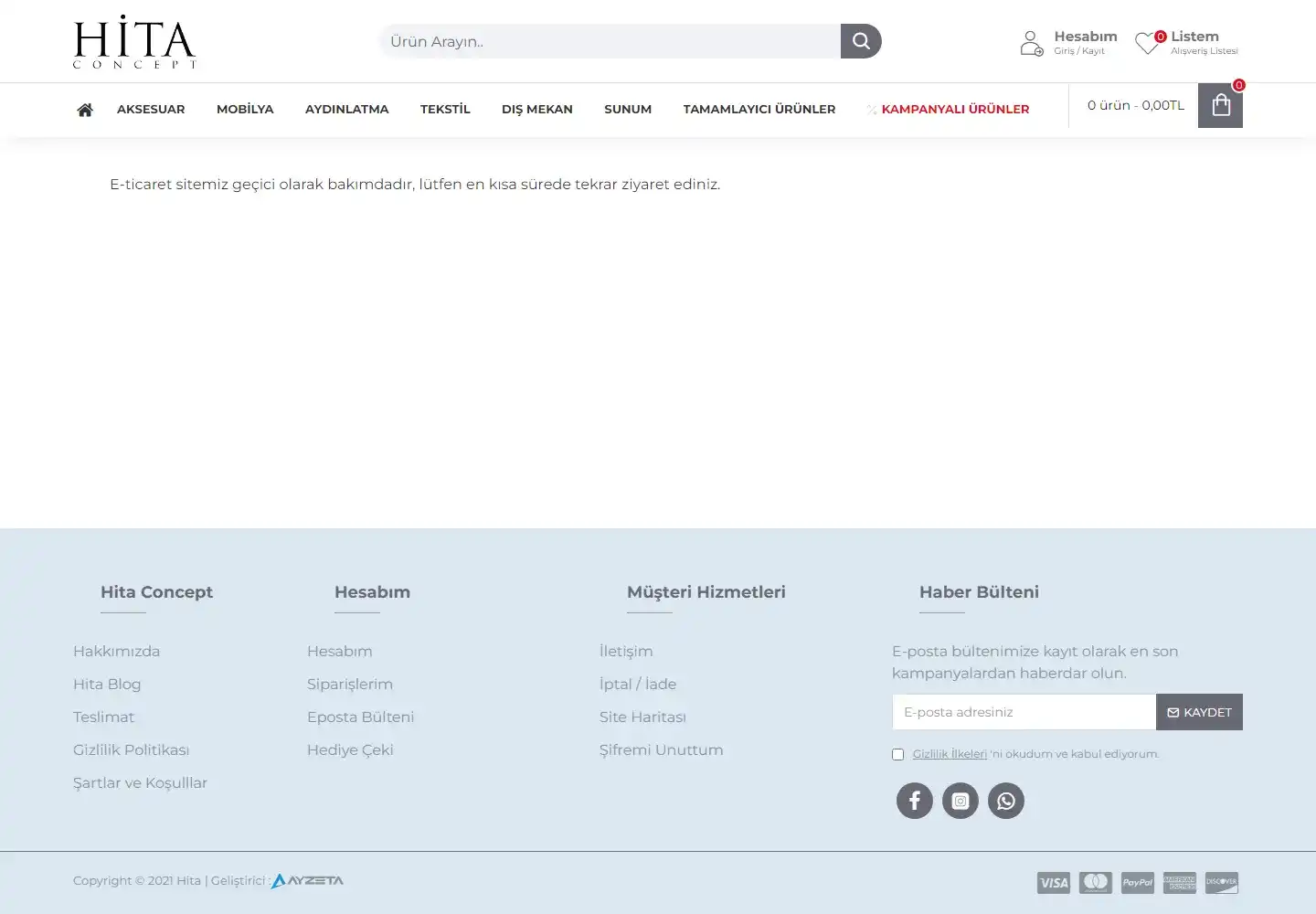Go to home via house icon
Viewport: 1316px width, 914px height.
[x=85, y=110]
